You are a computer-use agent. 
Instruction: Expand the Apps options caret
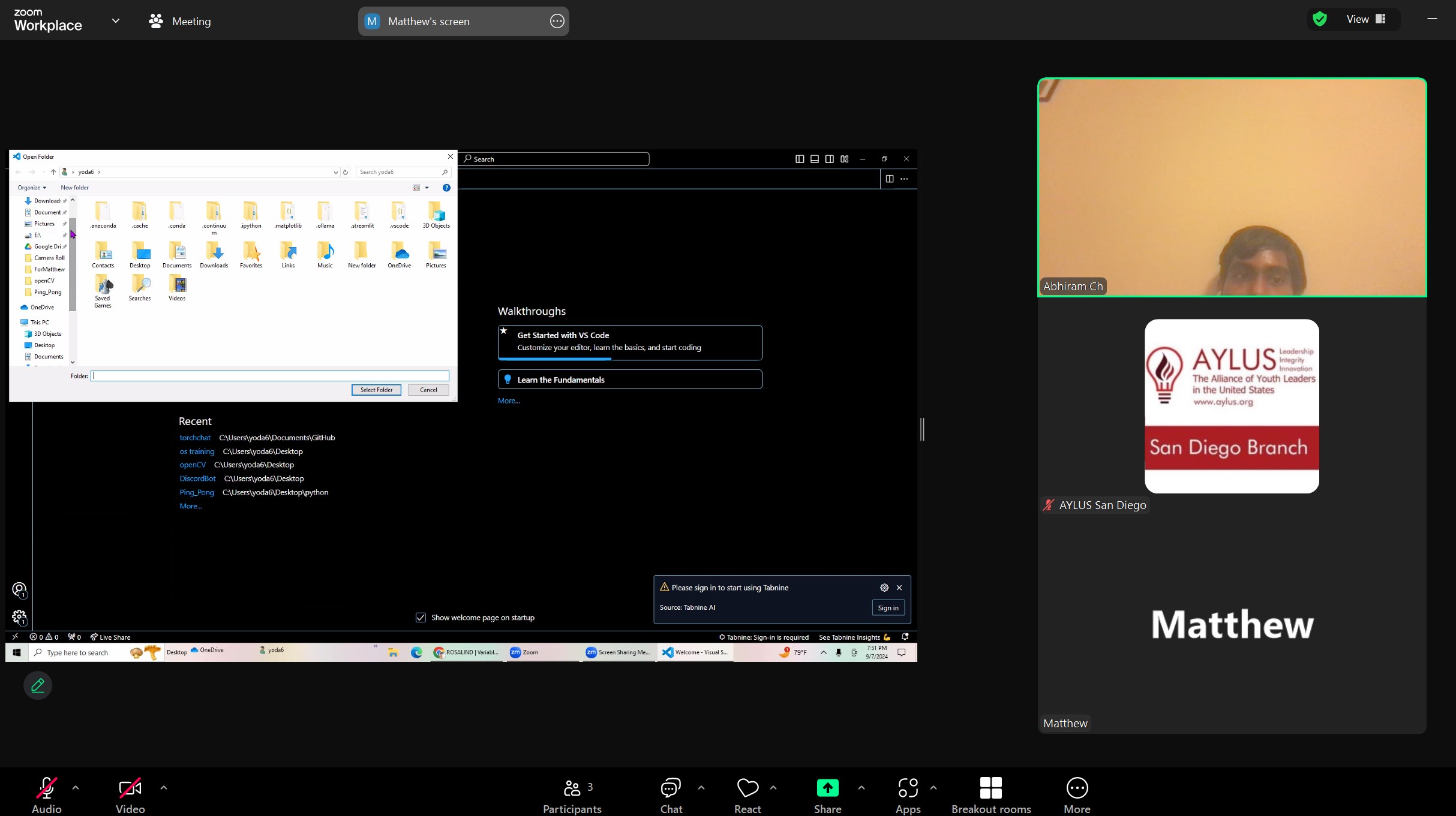coord(933,788)
